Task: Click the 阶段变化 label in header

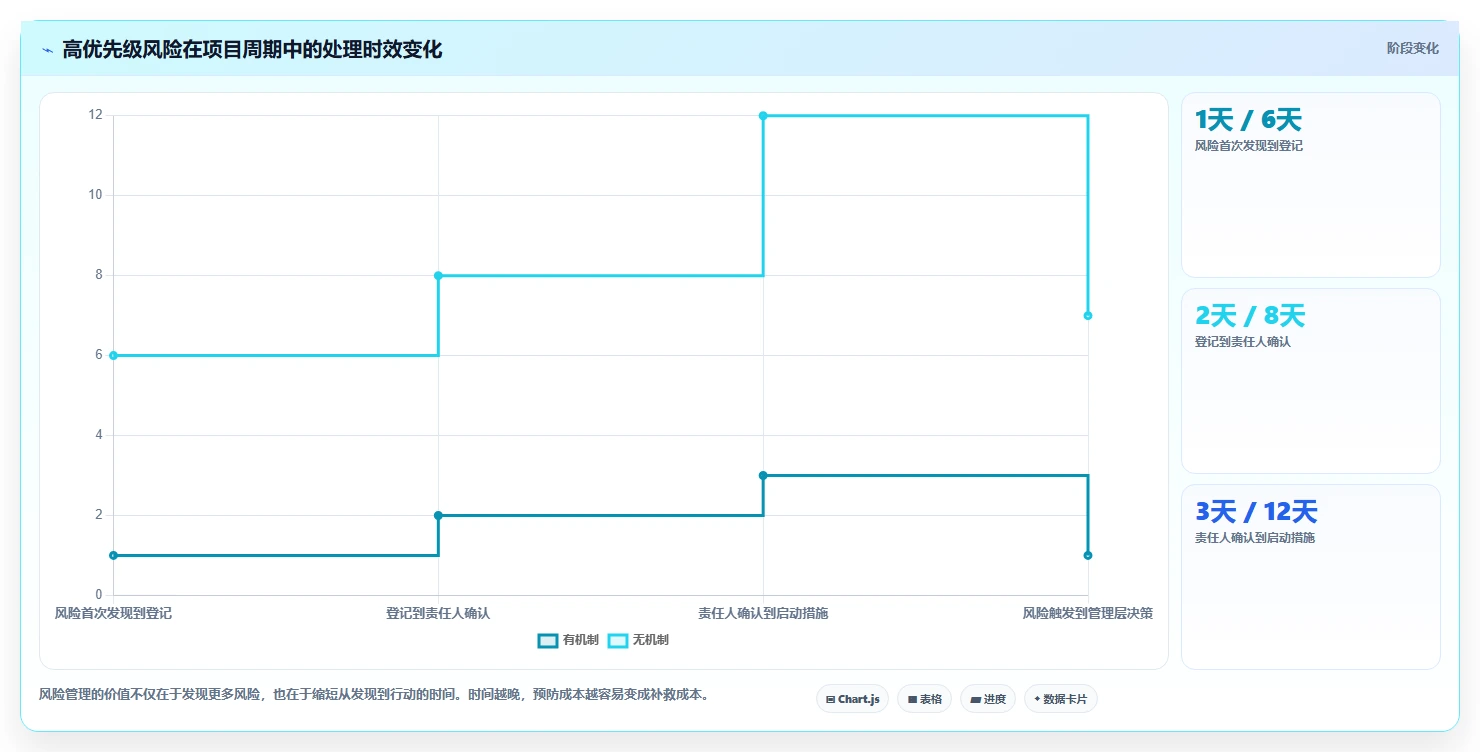Action: pos(1413,48)
